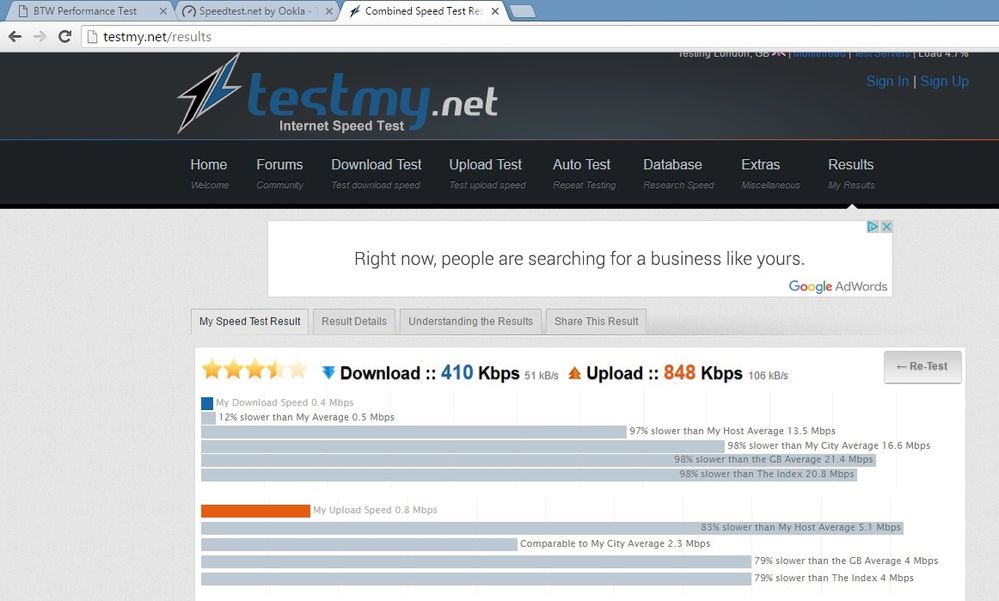
Task: Click the star rating icons
Action: (x=254, y=369)
